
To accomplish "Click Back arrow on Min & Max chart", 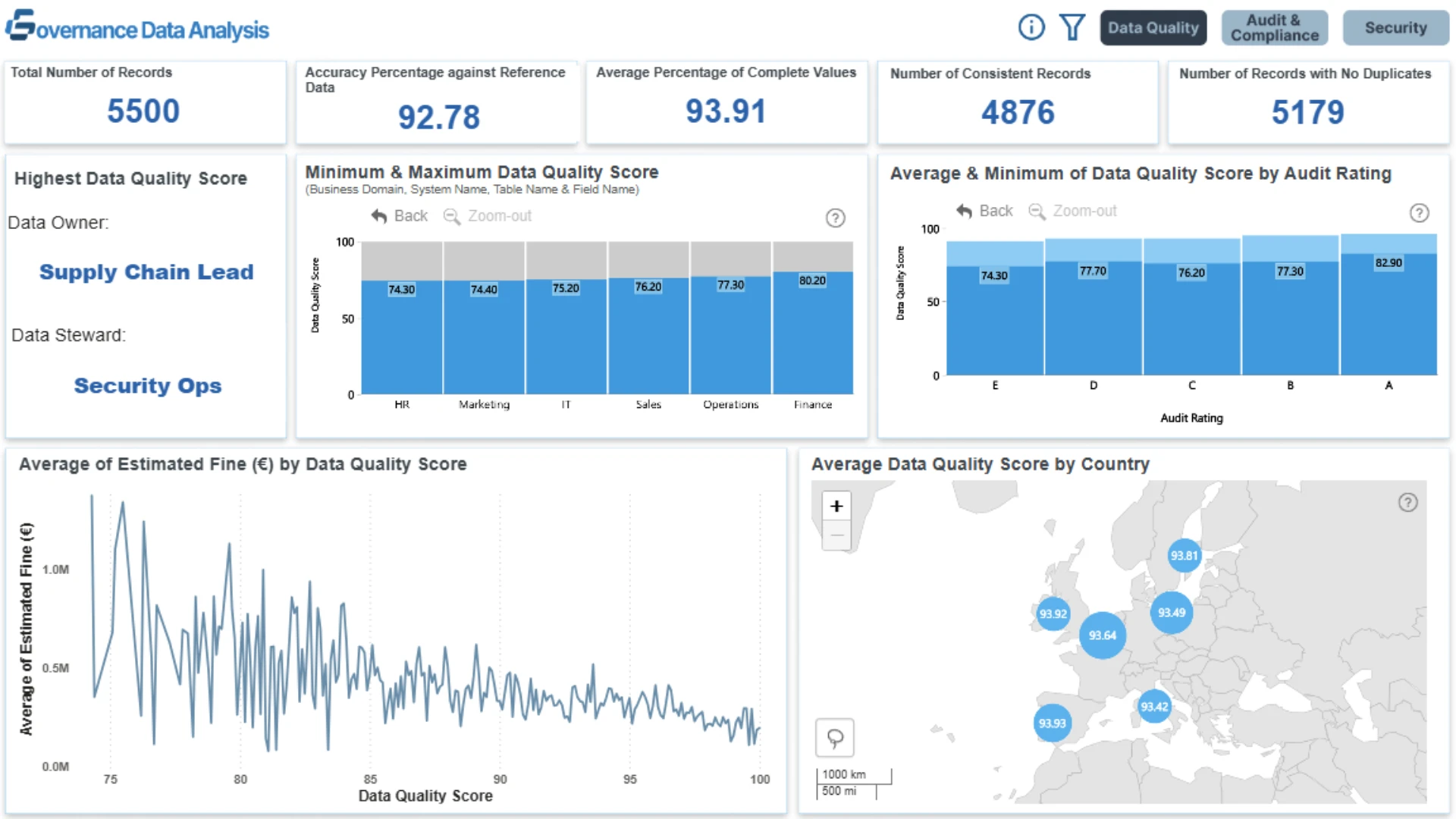I will pos(400,216).
